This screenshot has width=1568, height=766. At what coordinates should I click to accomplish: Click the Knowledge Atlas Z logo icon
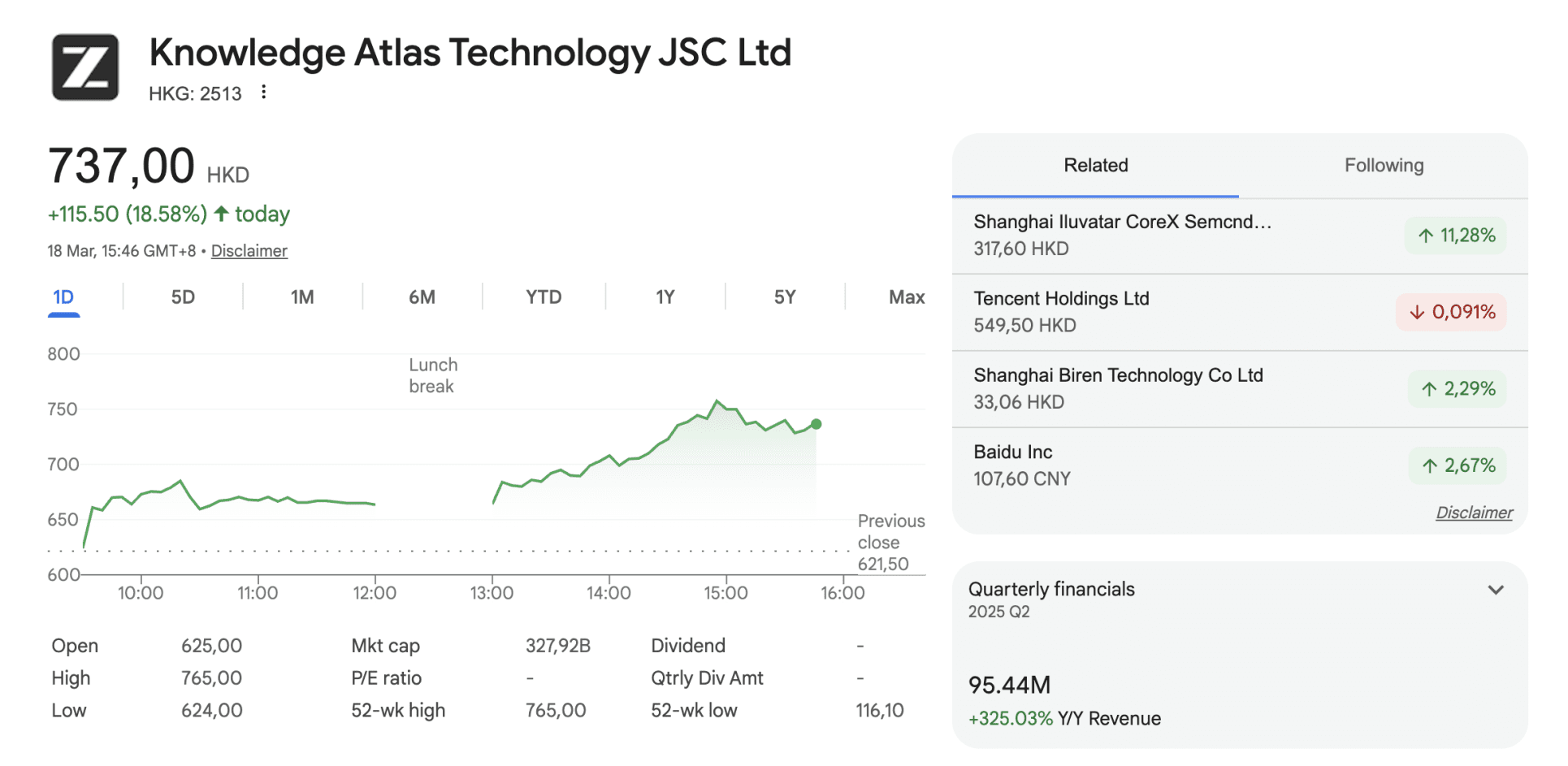click(85, 67)
